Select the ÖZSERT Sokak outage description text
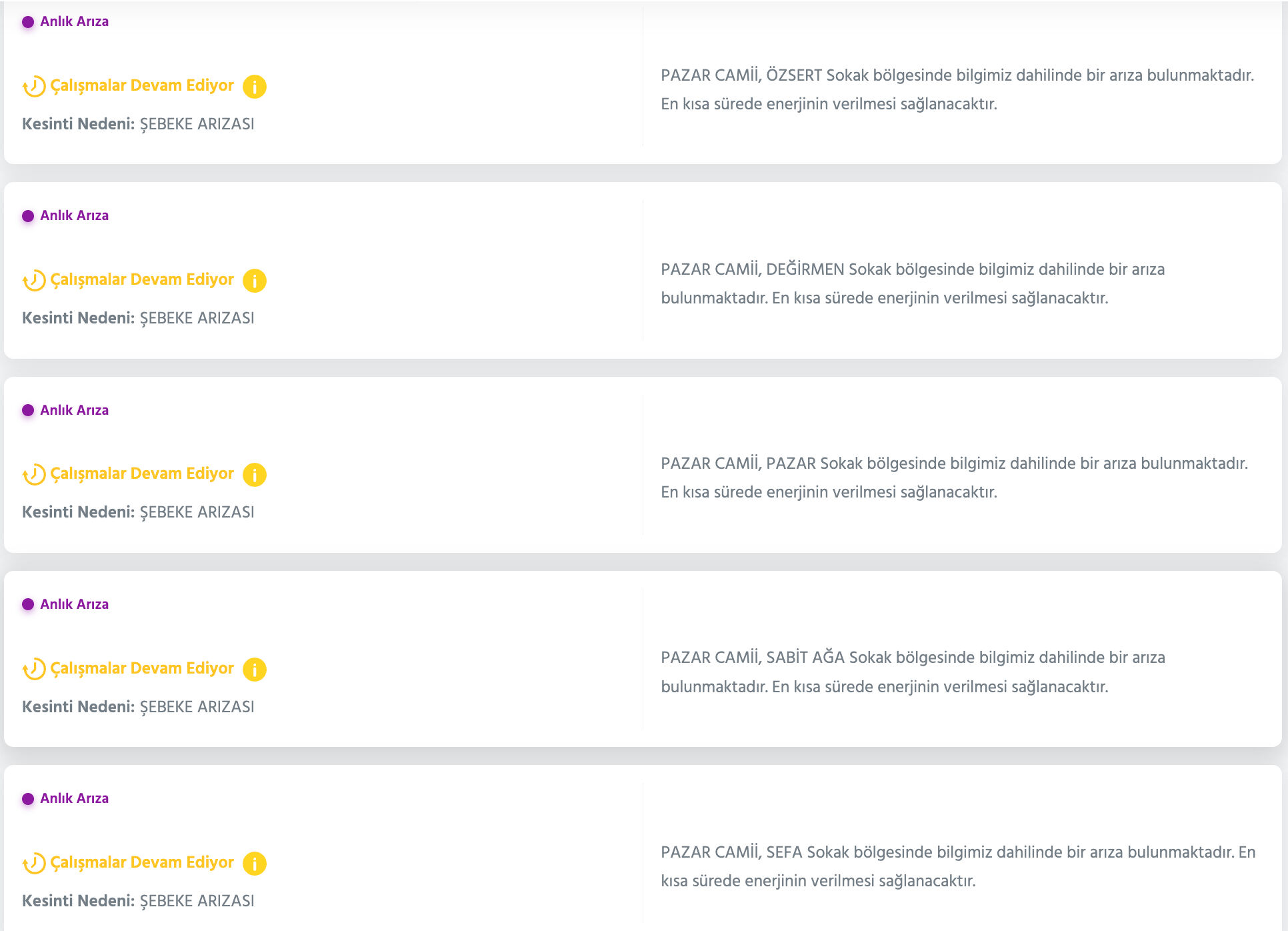1288x931 pixels. coord(957,89)
